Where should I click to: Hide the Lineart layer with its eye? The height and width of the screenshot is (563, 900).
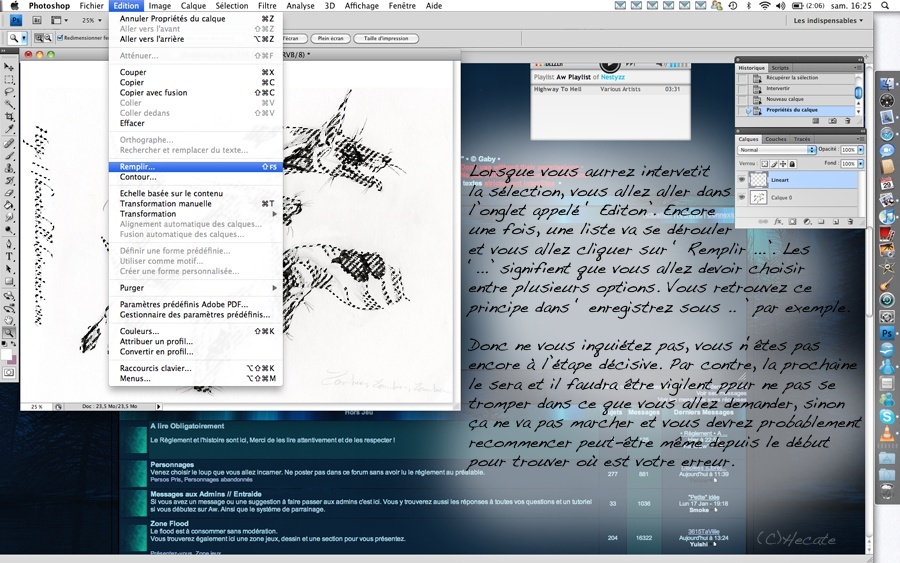coord(742,180)
